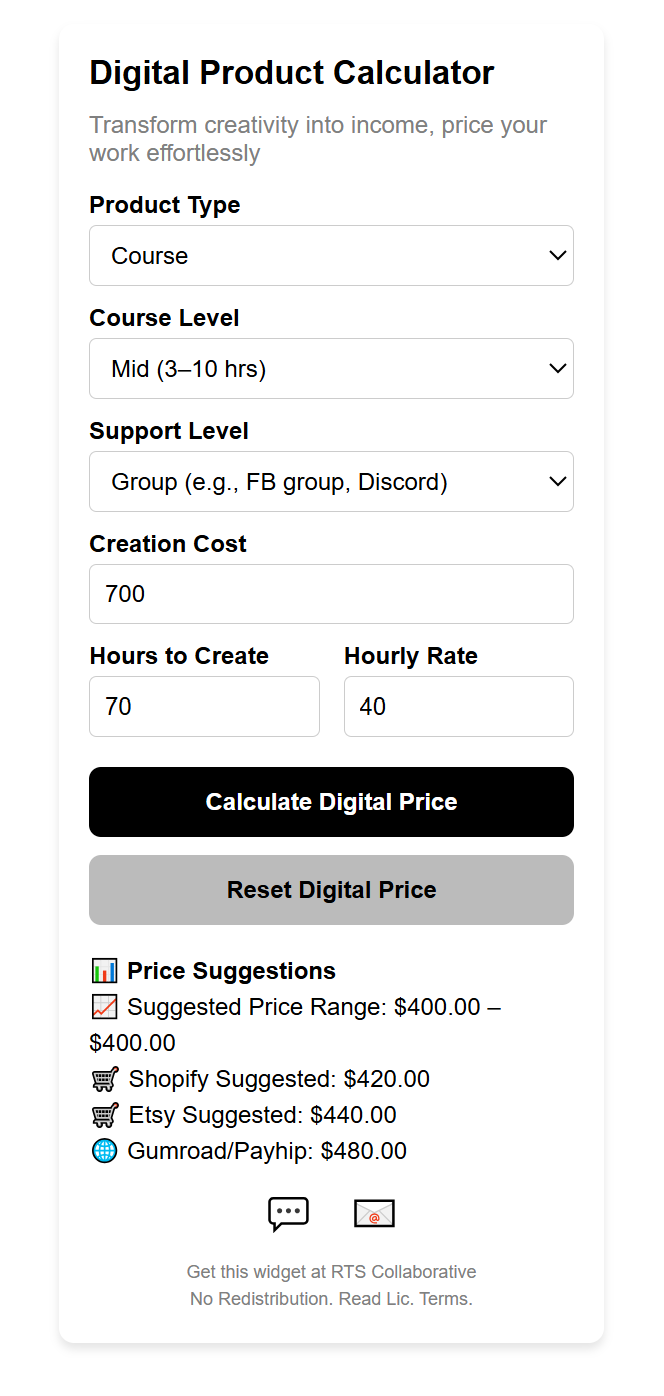Click the Hourly Rate field showing 40
The image size is (664, 1396).
point(458,706)
